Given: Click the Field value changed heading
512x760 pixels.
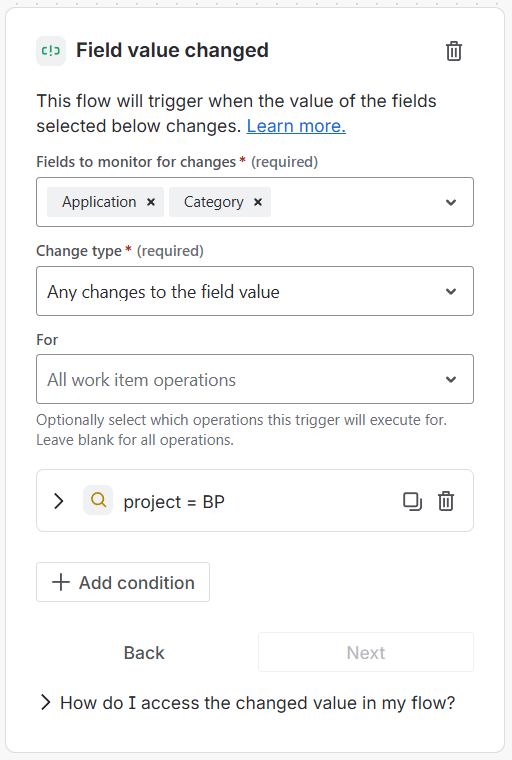Looking at the screenshot, I should point(172,50).
